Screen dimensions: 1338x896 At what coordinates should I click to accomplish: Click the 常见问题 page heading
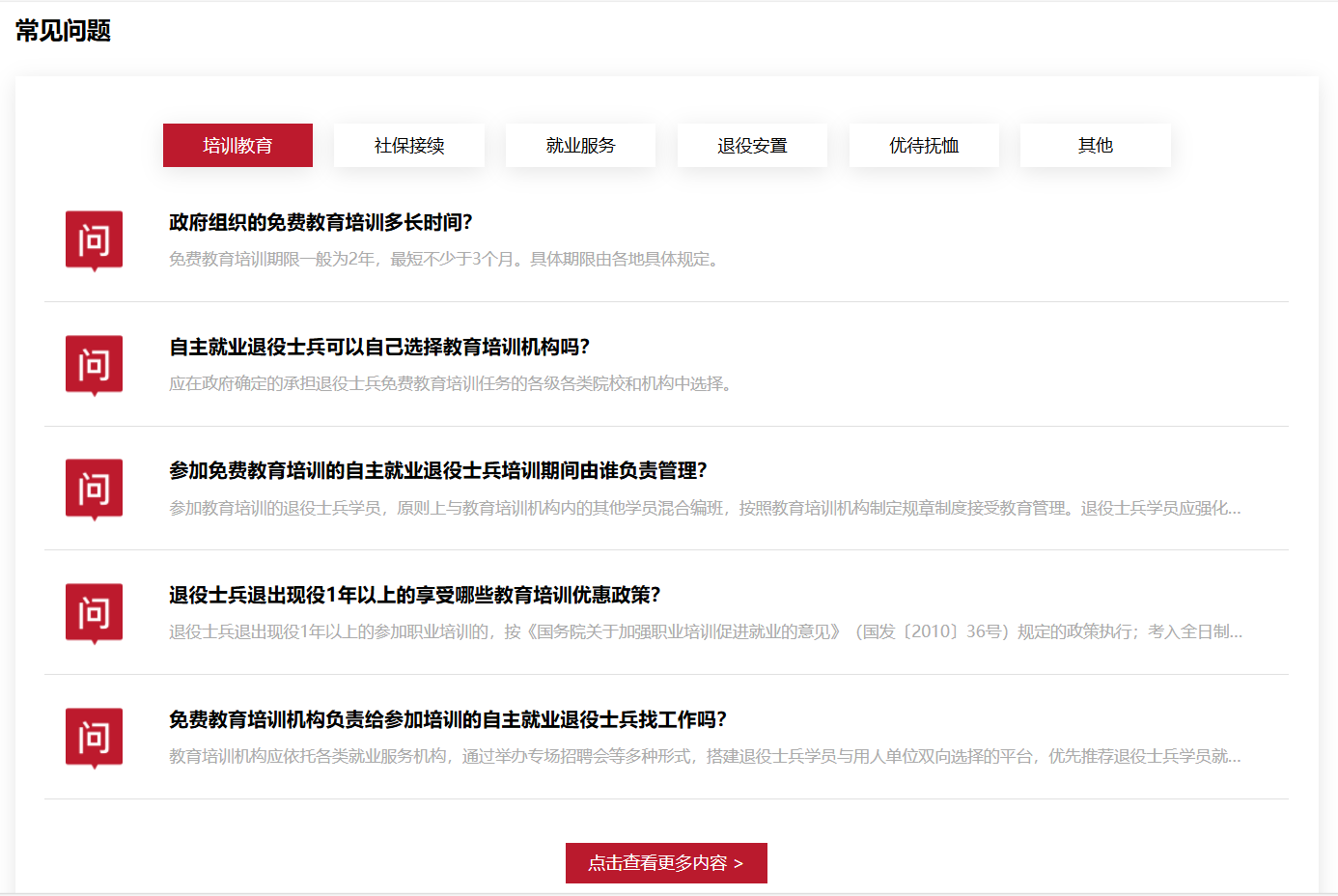(61, 31)
